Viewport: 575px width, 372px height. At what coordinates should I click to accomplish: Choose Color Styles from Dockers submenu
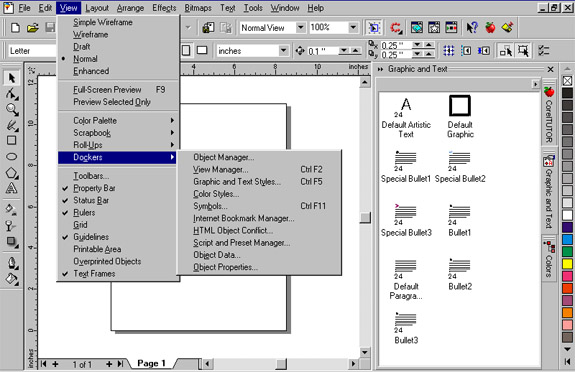(x=216, y=194)
